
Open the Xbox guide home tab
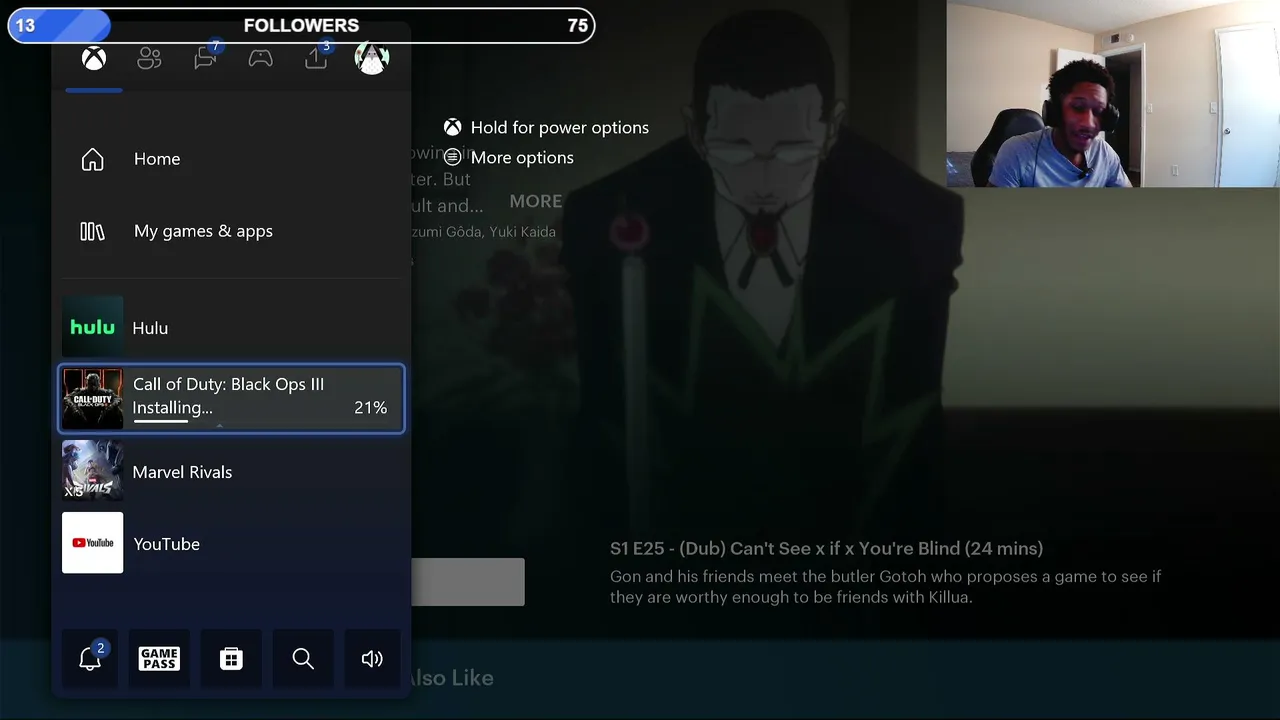point(94,59)
